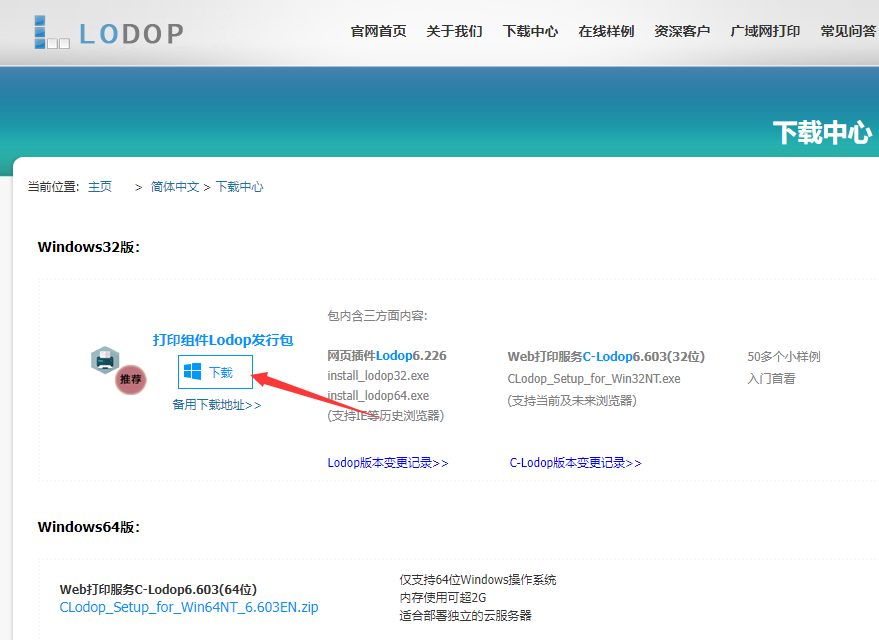Open the 资深客户 navigation item

(x=682, y=31)
